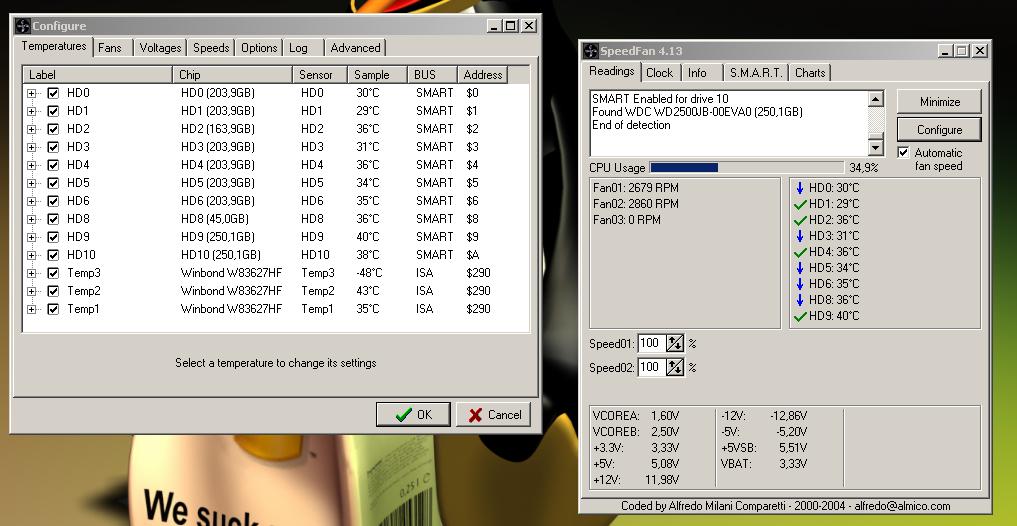Toggle Automatic fan speed checkbox
This screenshot has width=1017, height=526.
point(903,152)
